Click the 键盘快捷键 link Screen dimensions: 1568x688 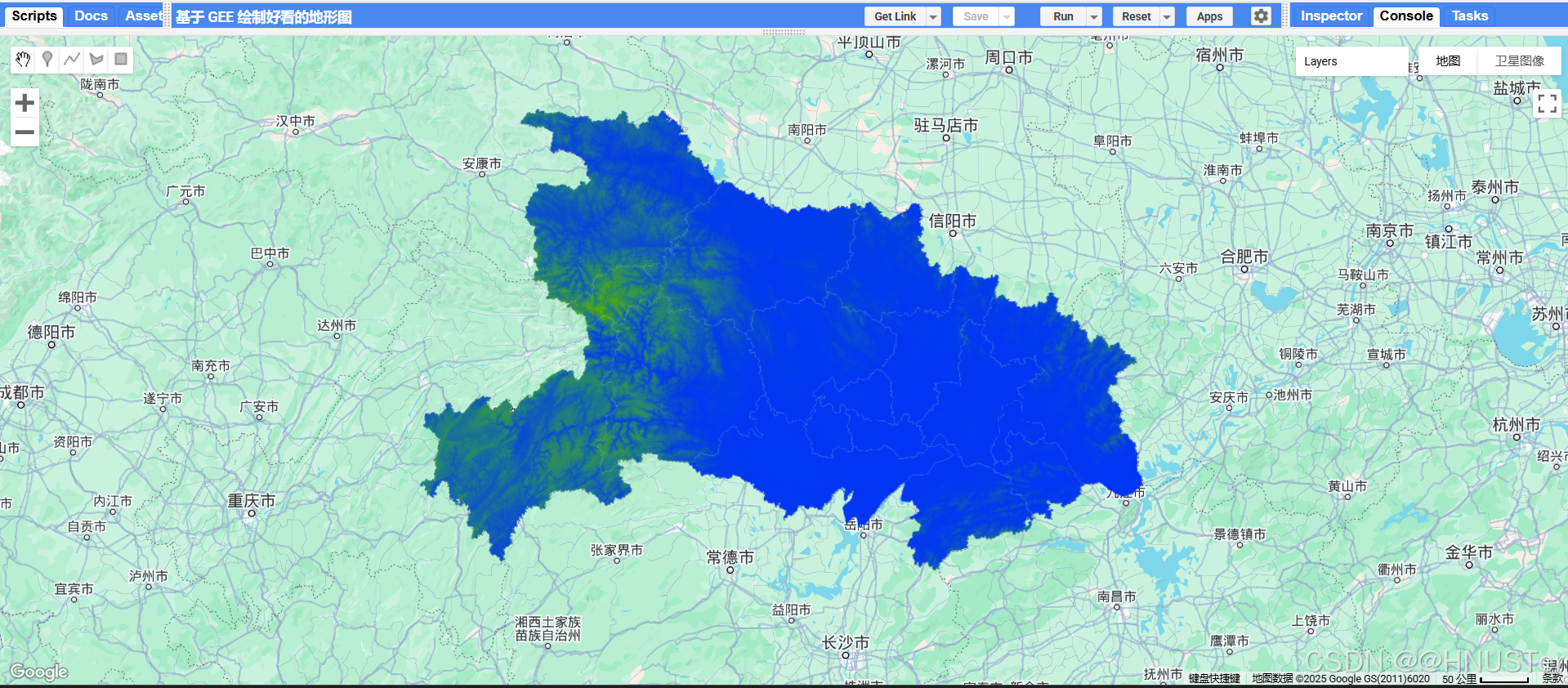[x=1214, y=678]
